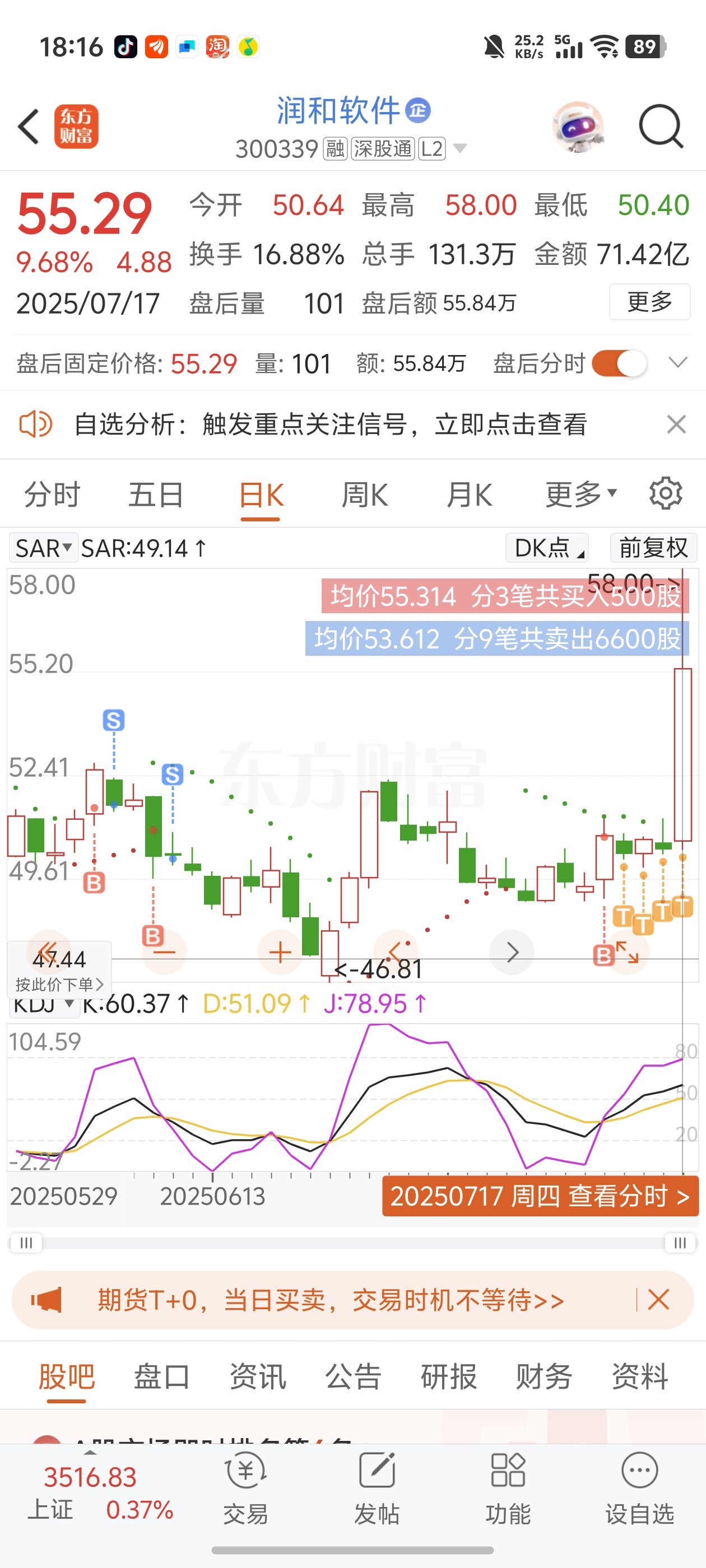Viewport: 706px width, 1568px height.
Task: Tap the 企 enterprise badge by stock name
Action: [x=418, y=110]
